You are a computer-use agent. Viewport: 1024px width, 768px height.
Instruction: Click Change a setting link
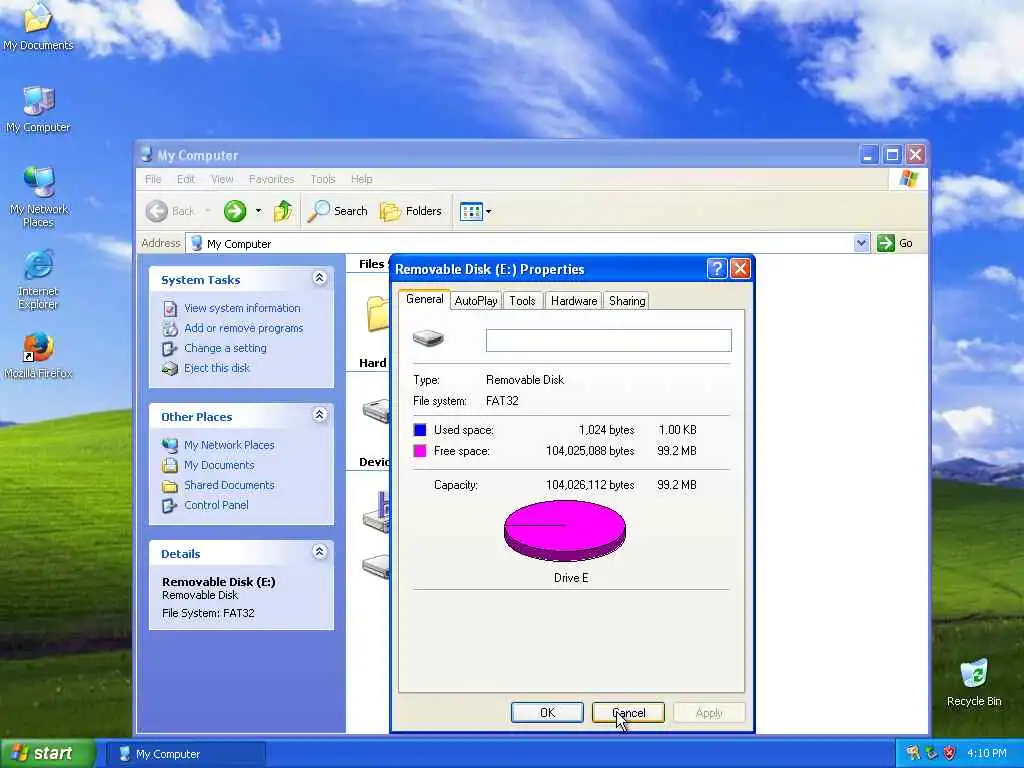[225, 348]
